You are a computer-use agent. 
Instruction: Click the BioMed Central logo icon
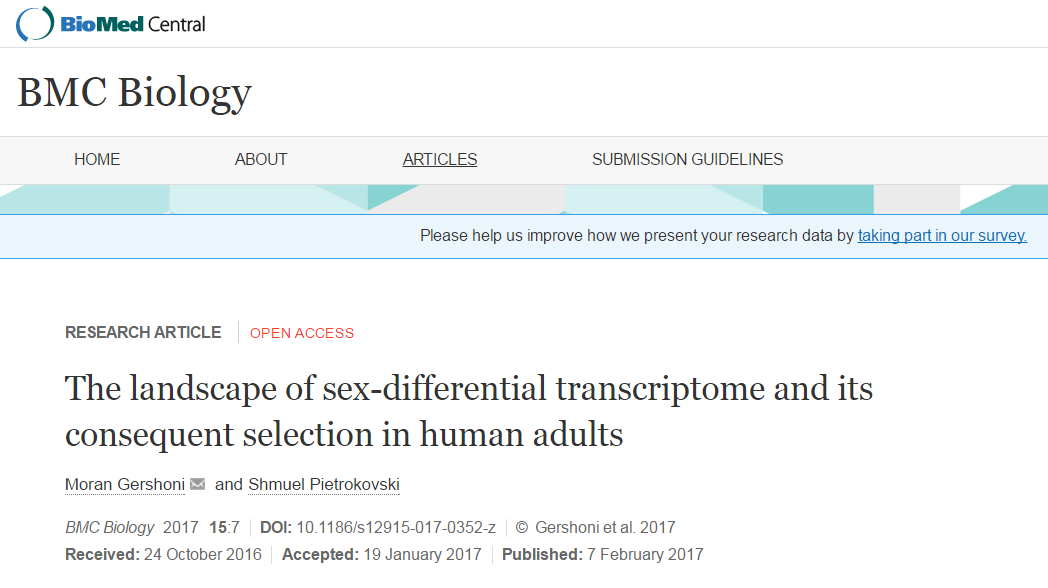(35, 23)
